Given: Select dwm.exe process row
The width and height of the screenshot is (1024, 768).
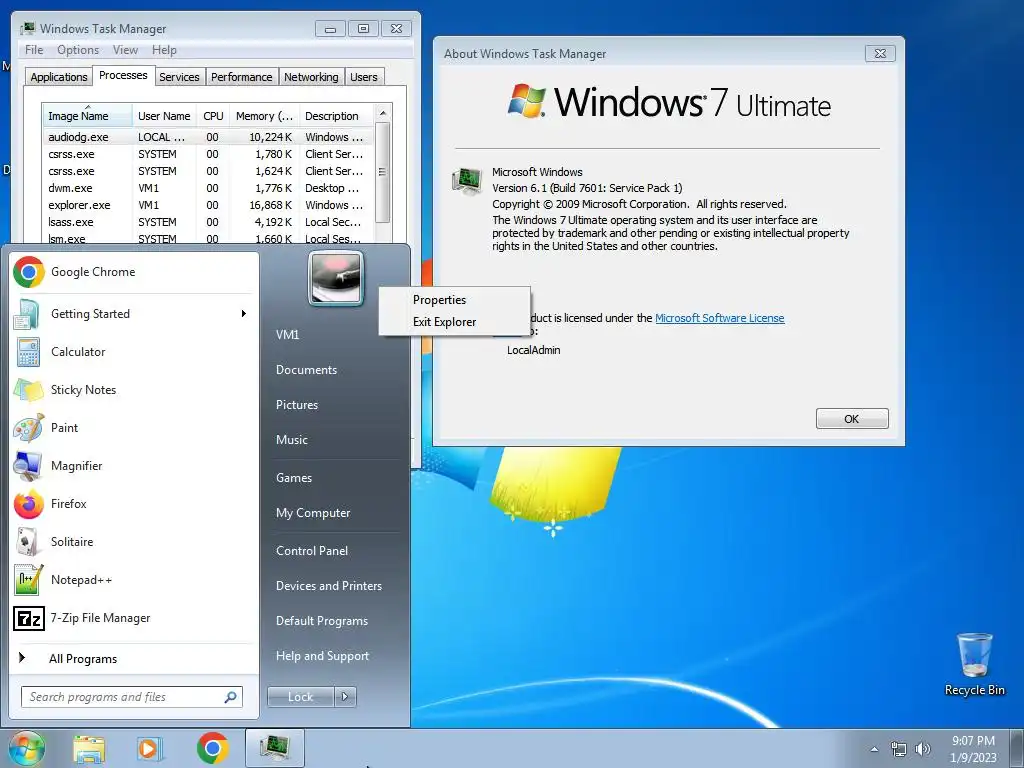Looking at the screenshot, I should [x=208, y=188].
